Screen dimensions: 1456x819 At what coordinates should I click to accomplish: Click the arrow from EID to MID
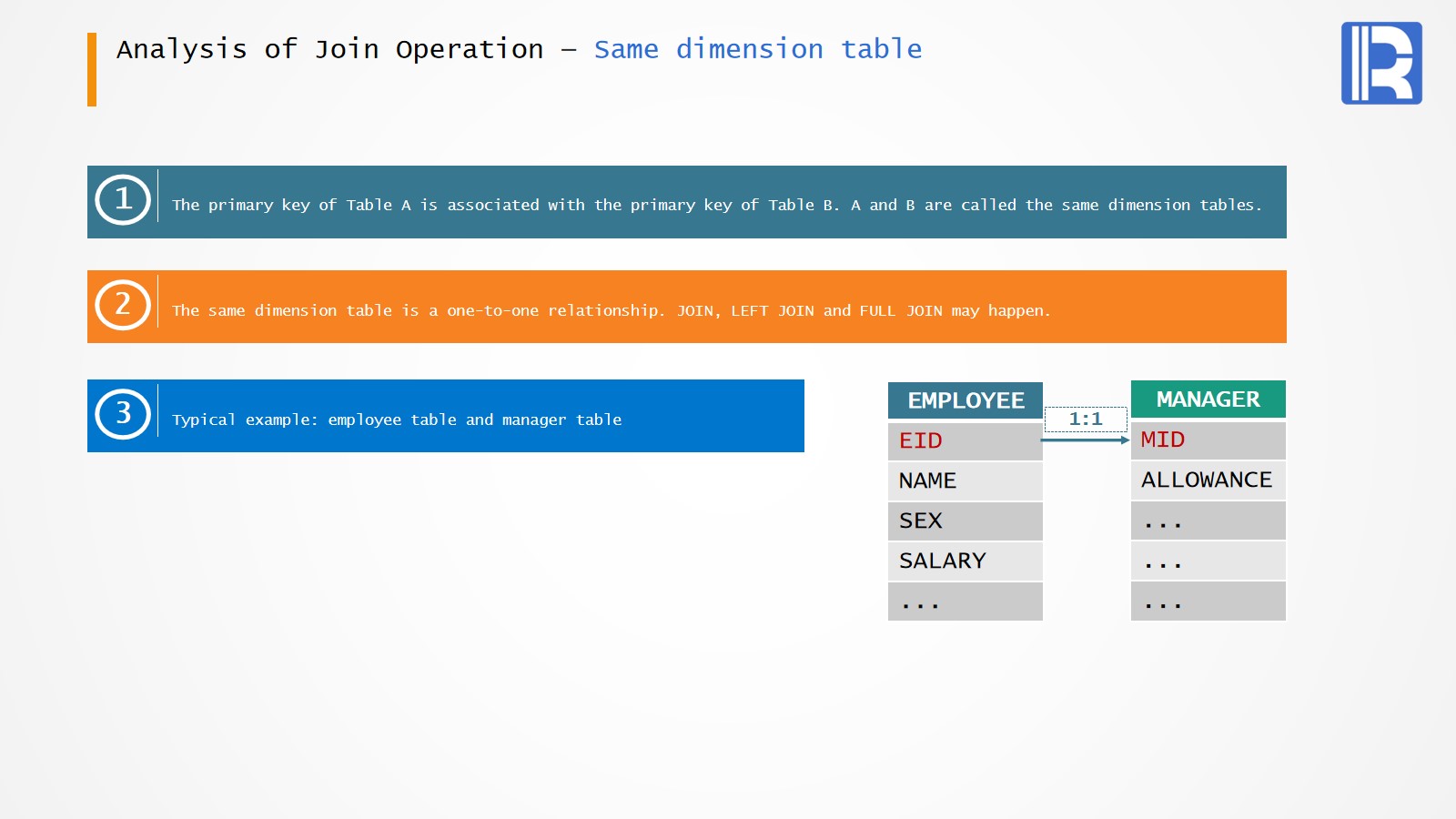coord(1085,440)
